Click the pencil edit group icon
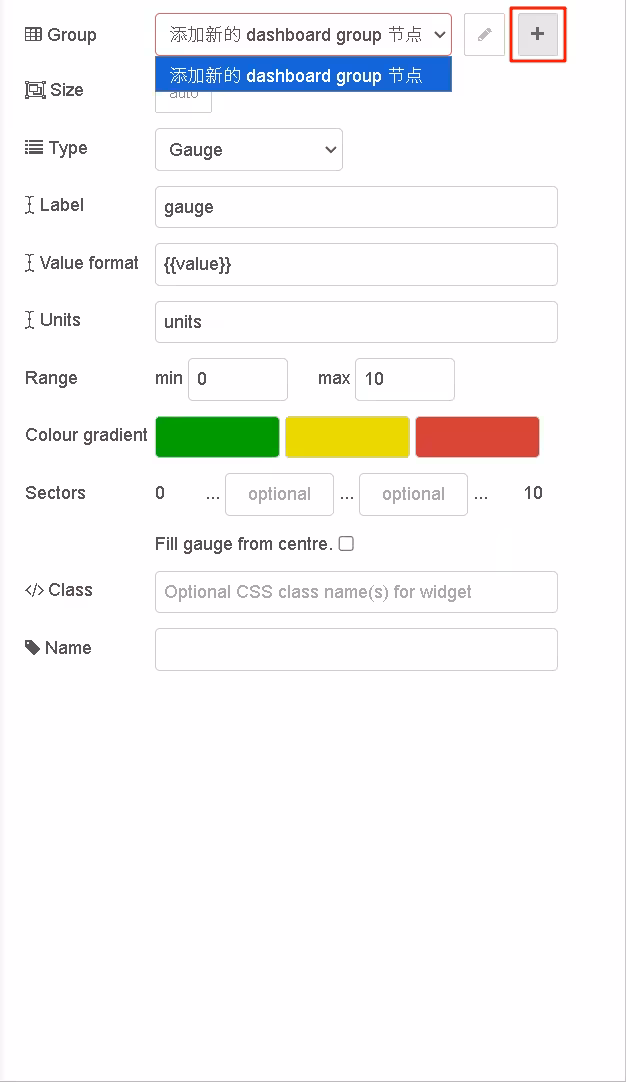The width and height of the screenshot is (626, 1082). [485, 34]
